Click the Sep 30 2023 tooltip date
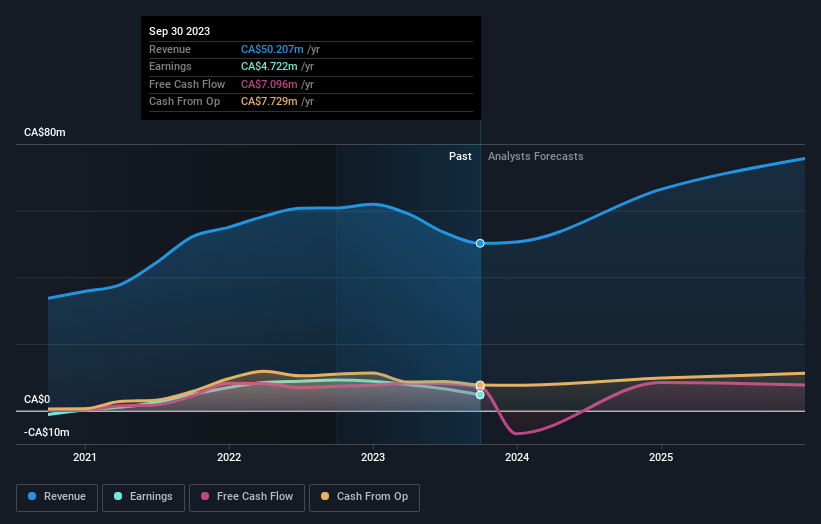The width and height of the screenshot is (821, 524). pyautogui.click(x=180, y=31)
